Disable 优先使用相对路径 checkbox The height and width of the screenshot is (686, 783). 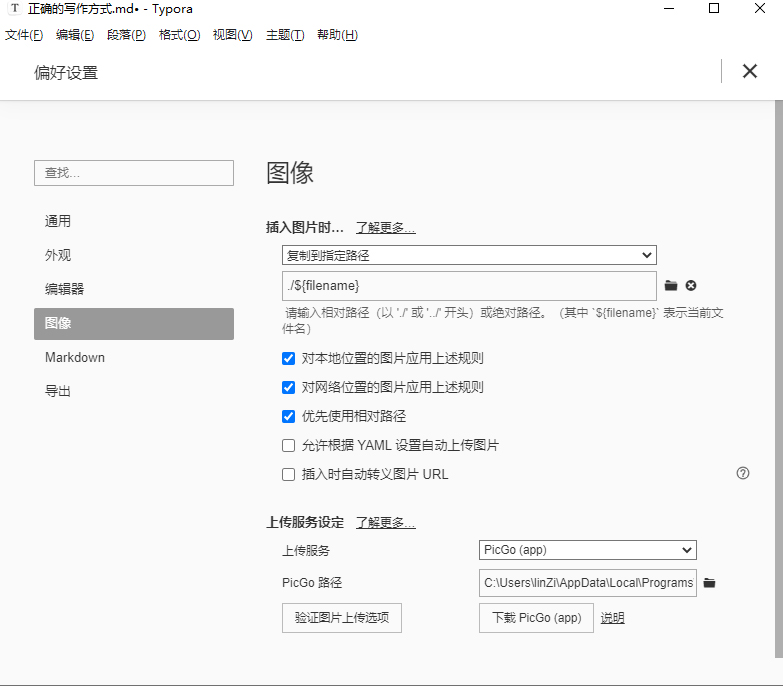point(289,416)
